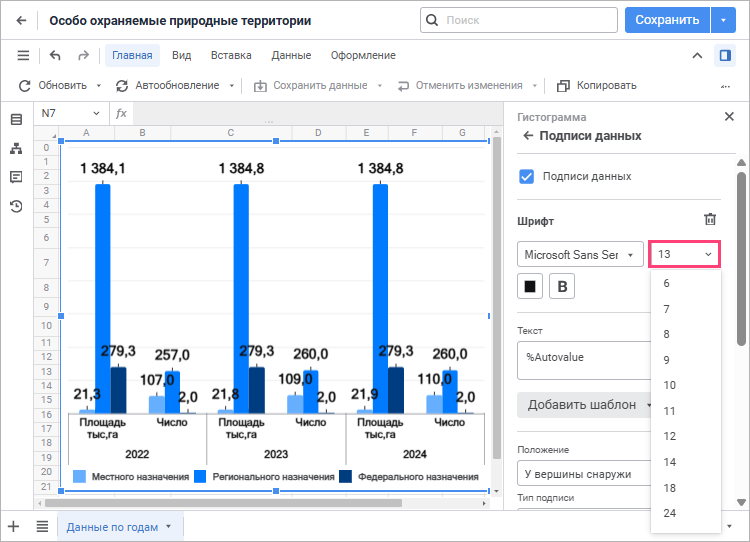
Task: Open the Сохранить данные dropdown arrow
Action: click(x=380, y=86)
